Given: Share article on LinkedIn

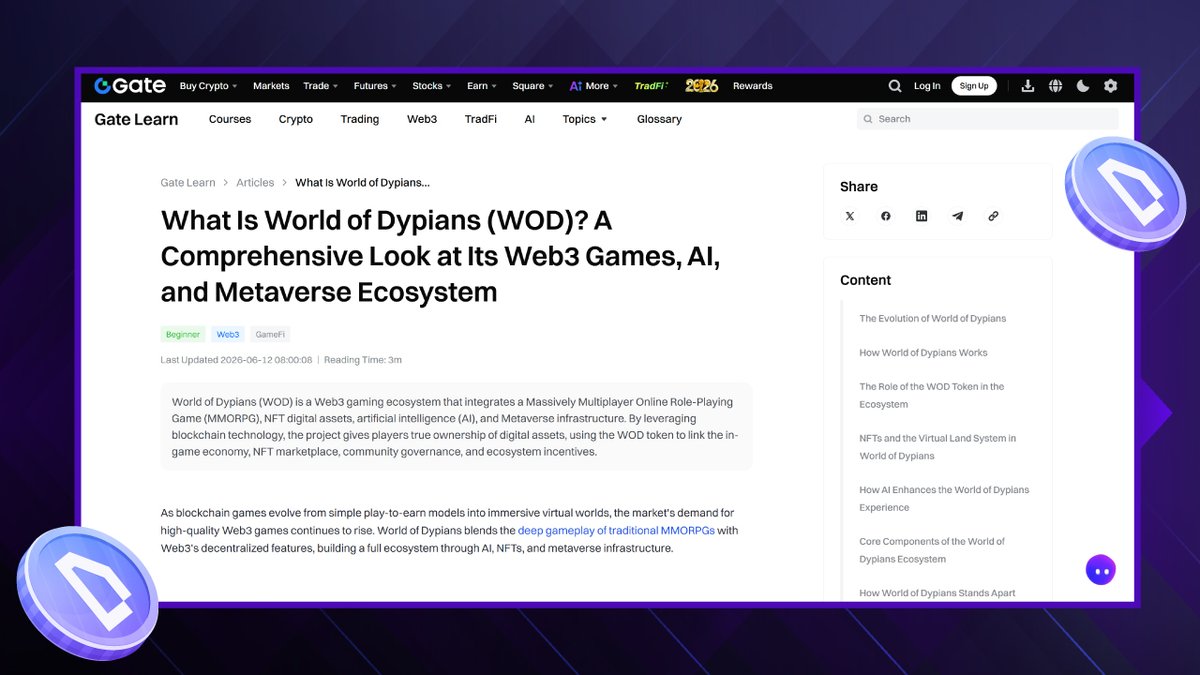Looking at the screenshot, I should [x=922, y=216].
